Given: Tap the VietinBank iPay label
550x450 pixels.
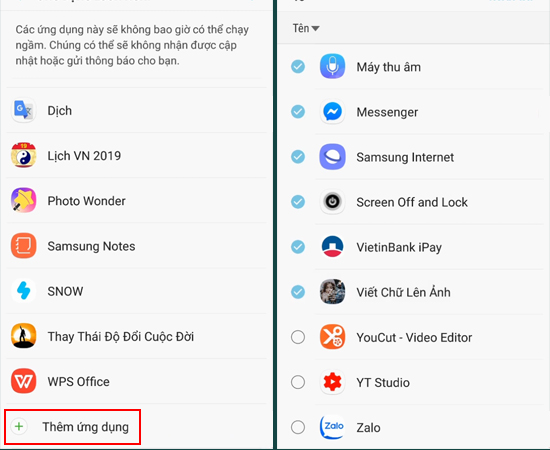Looking at the screenshot, I should (399, 247).
